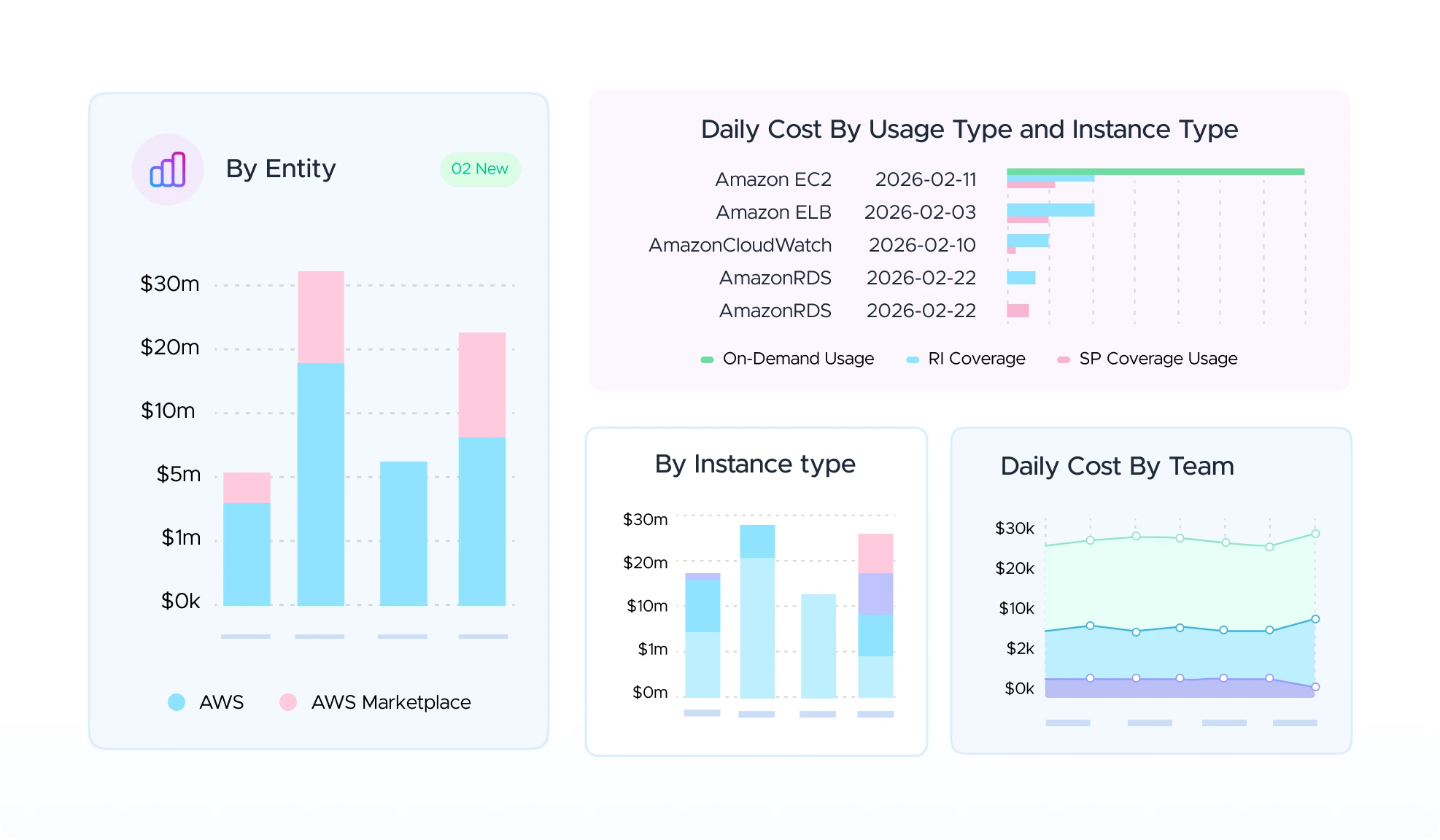Click the $30m axis label in By Entity

click(170, 284)
